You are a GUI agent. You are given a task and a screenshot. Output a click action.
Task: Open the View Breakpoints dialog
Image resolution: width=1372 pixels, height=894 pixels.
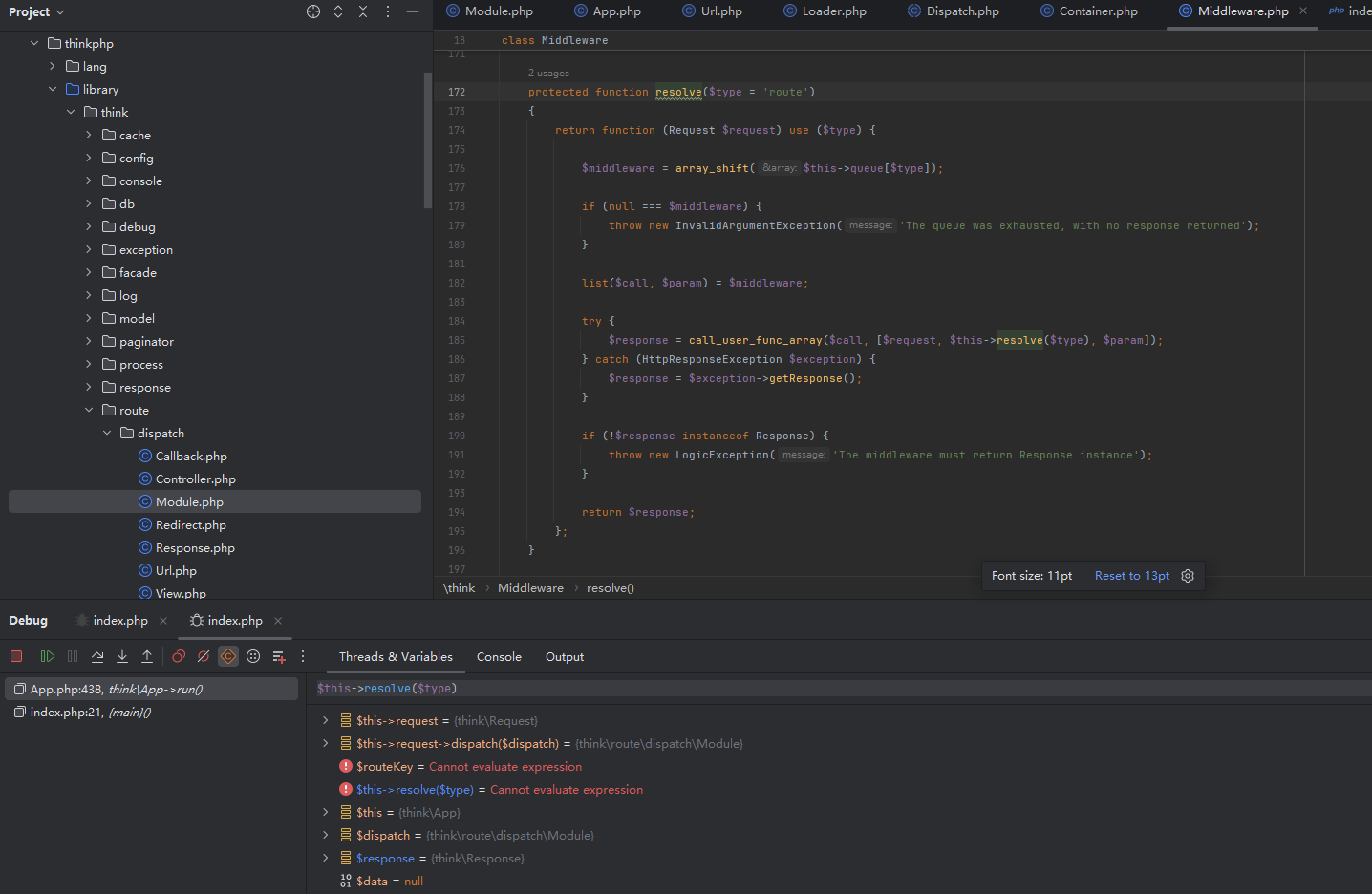point(179,656)
